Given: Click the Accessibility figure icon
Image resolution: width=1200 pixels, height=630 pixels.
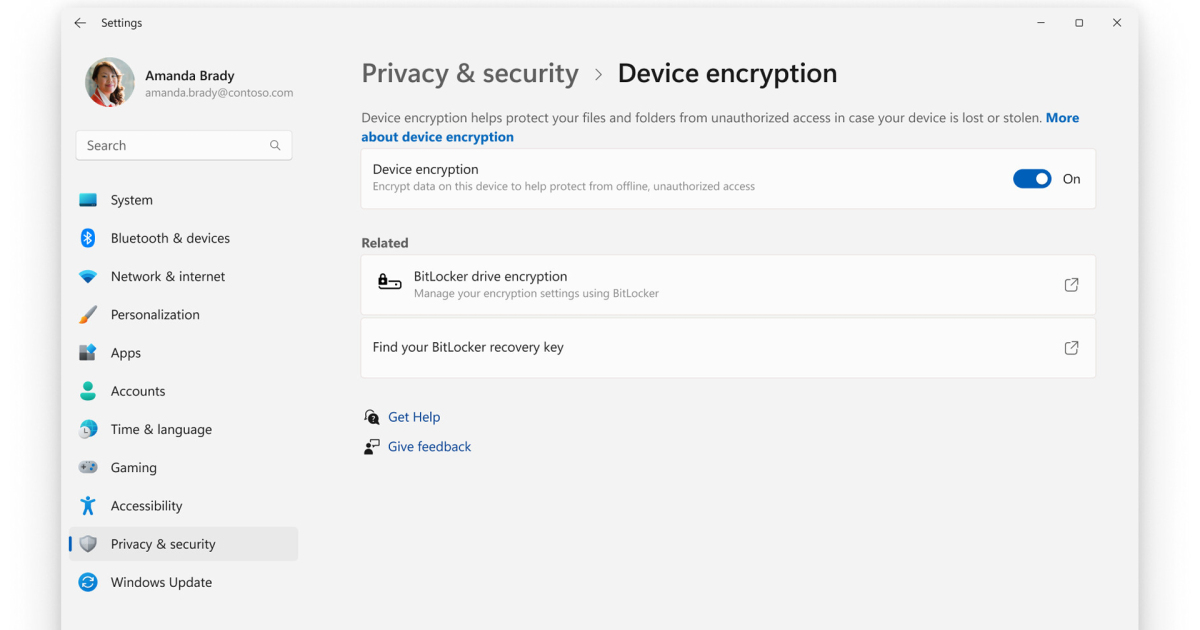Looking at the screenshot, I should click(88, 506).
